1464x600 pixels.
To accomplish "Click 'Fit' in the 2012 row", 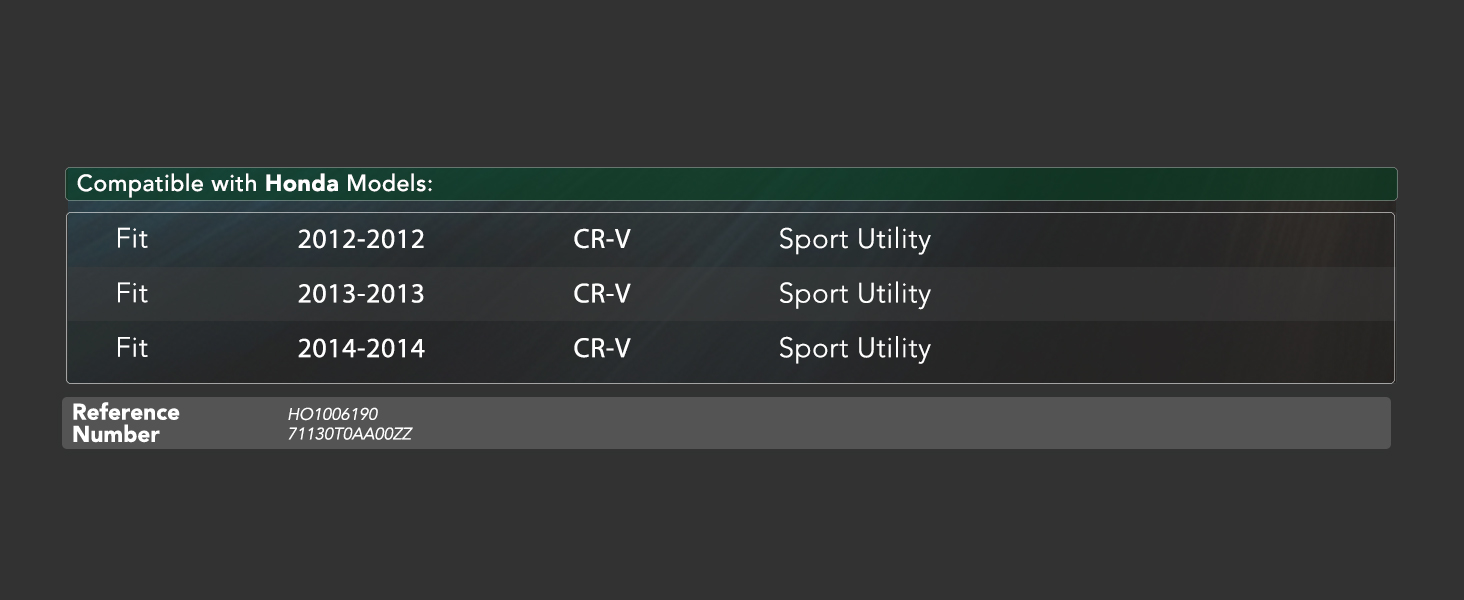I will coord(132,239).
